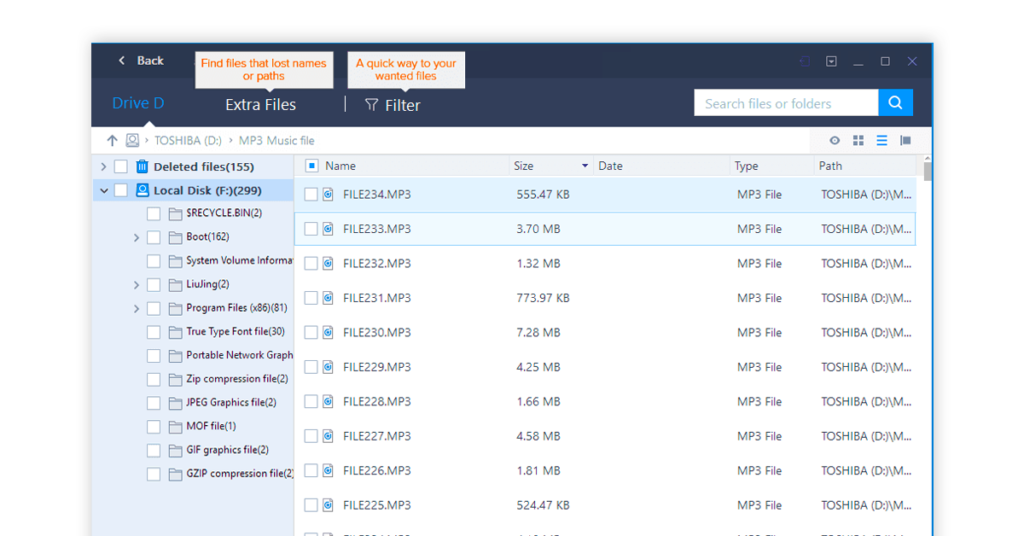1024x536 pixels.
Task: Click the trash icon for Deleted files
Action: coord(142,166)
